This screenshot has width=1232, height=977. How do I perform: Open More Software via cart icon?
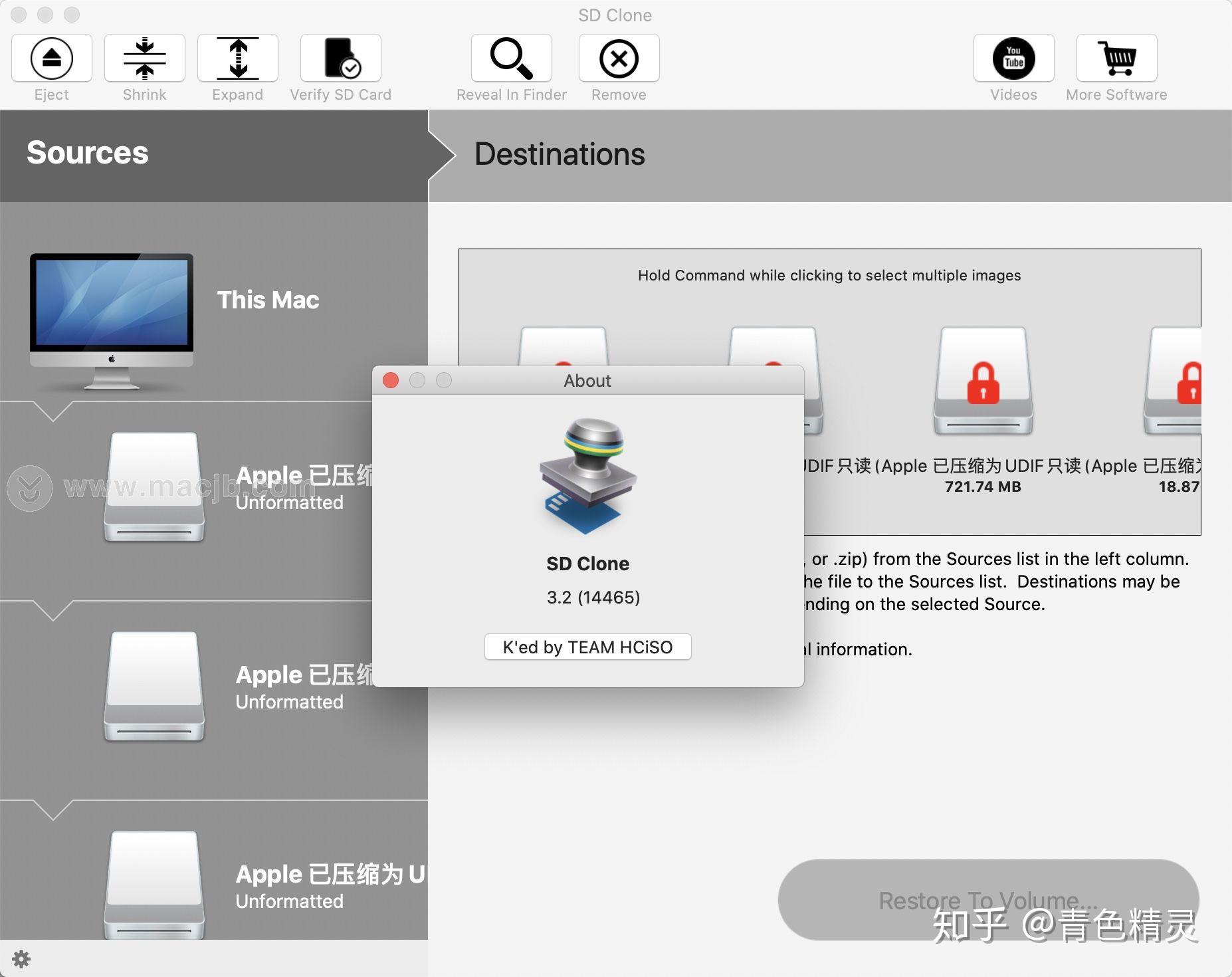[1116, 58]
